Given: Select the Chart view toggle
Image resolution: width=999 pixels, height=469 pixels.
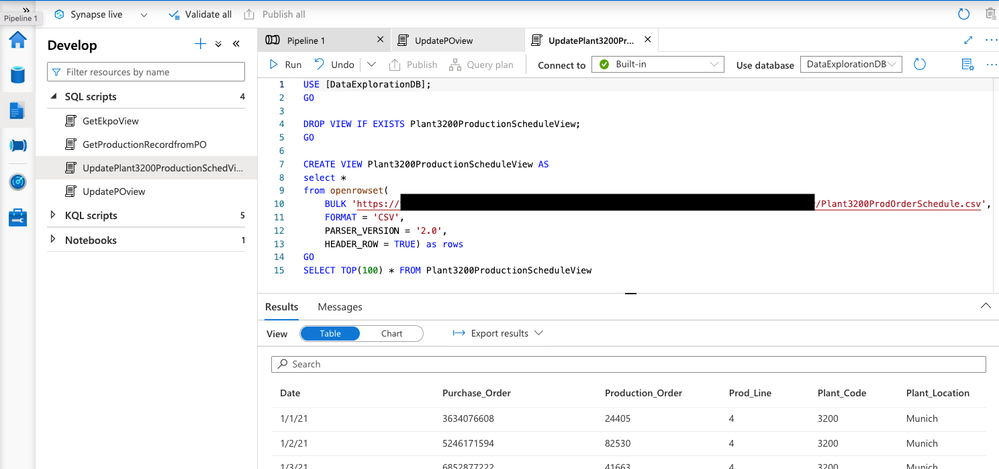Looking at the screenshot, I should (392, 333).
